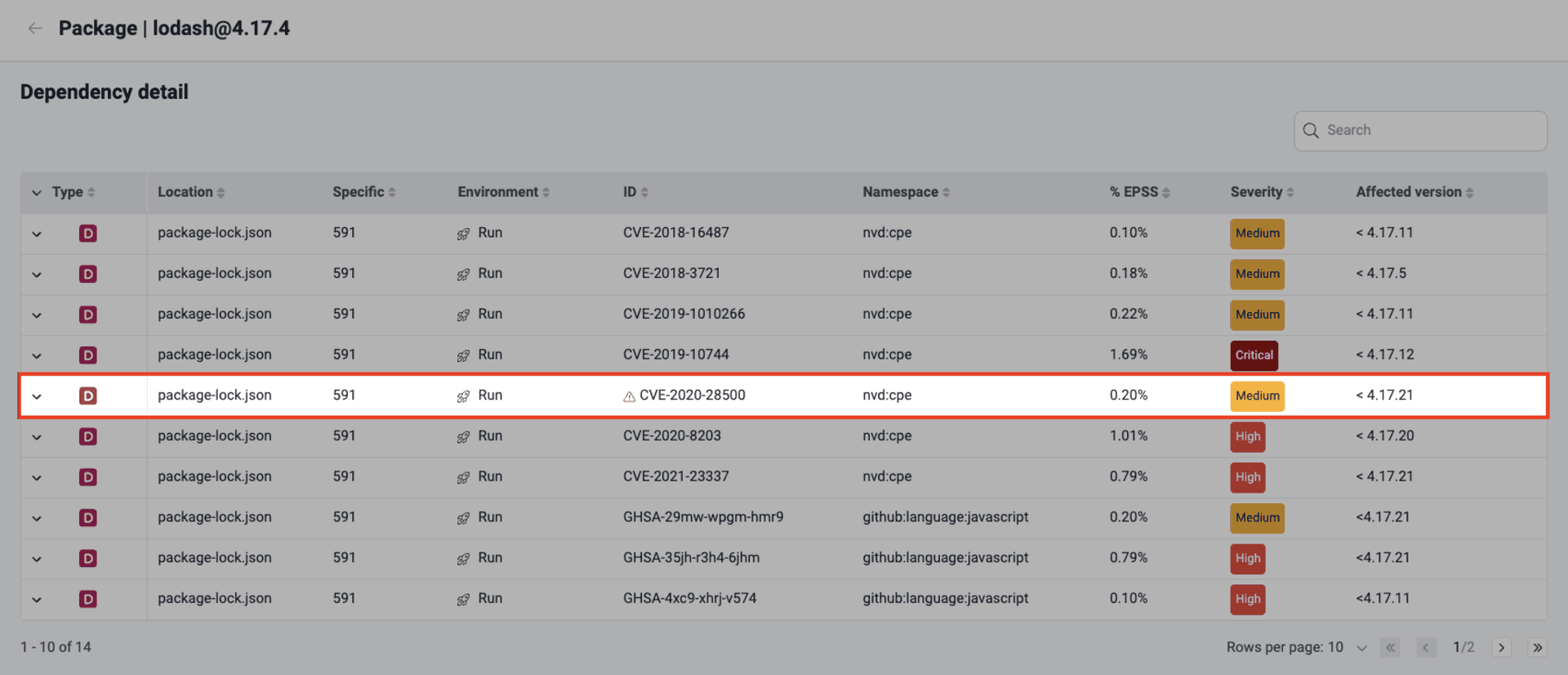Click the '< 4.17.20' affected version
Viewport: 1568px width, 675px height.
pyautogui.click(x=1384, y=436)
